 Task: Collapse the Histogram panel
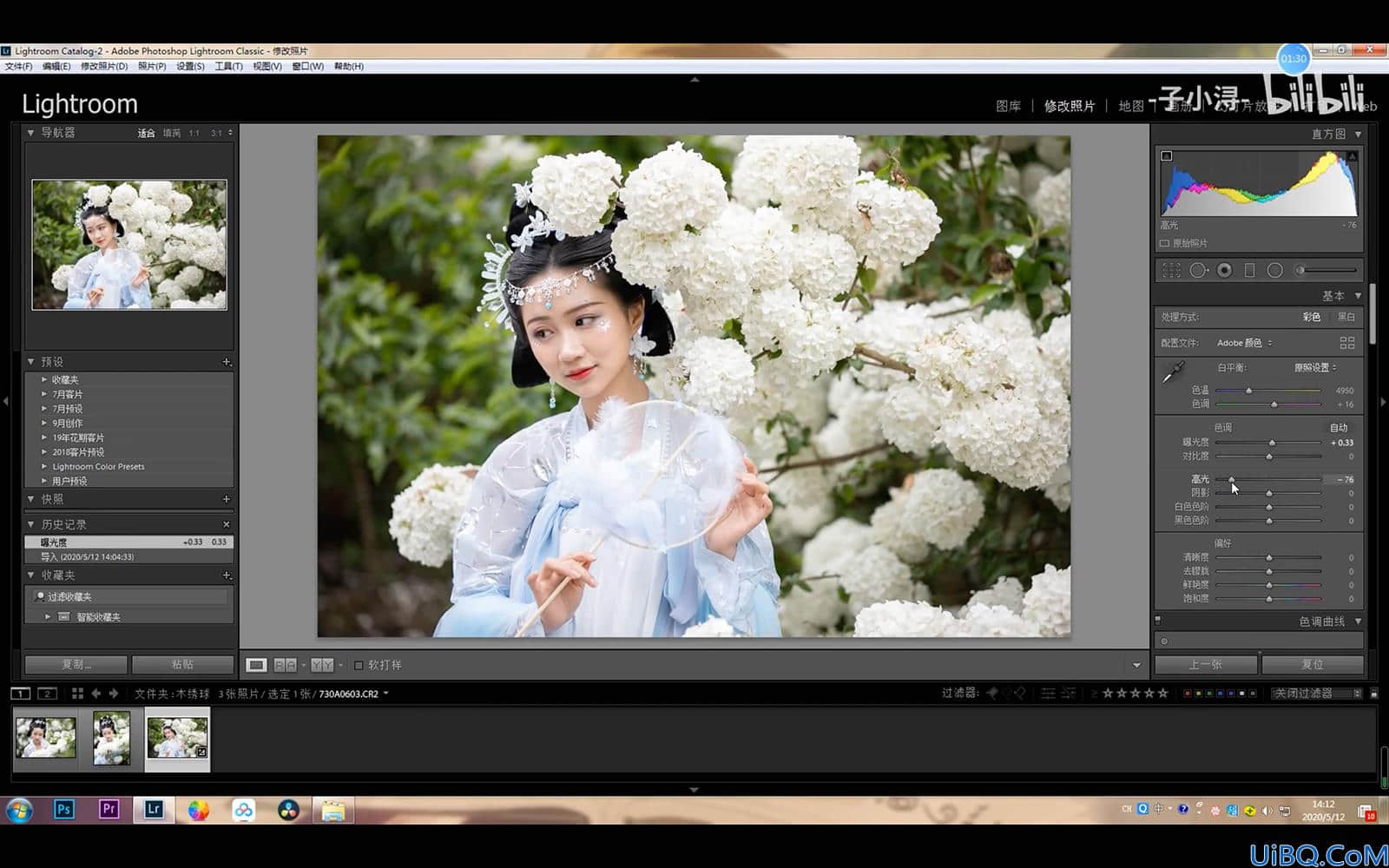click(1358, 134)
